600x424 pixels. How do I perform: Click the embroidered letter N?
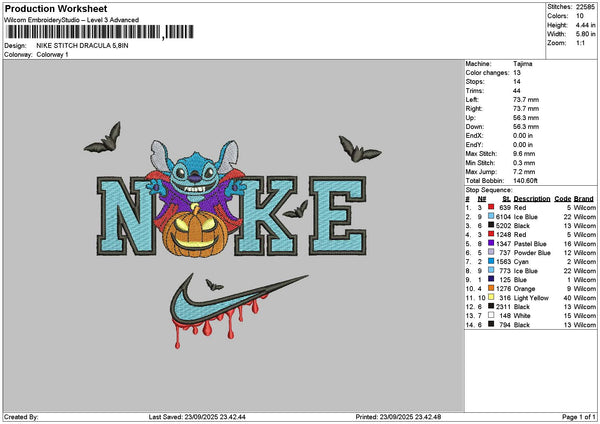coord(126,216)
